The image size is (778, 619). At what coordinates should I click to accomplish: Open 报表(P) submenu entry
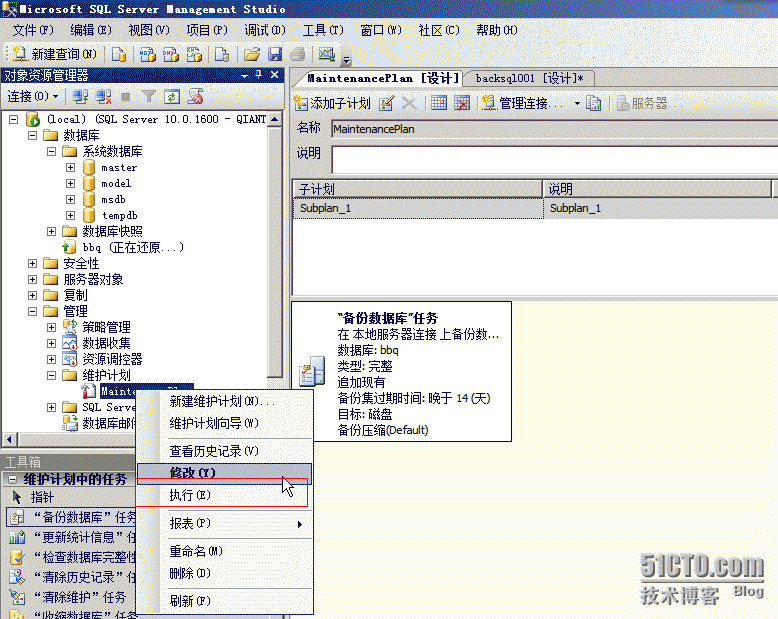tap(224, 523)
